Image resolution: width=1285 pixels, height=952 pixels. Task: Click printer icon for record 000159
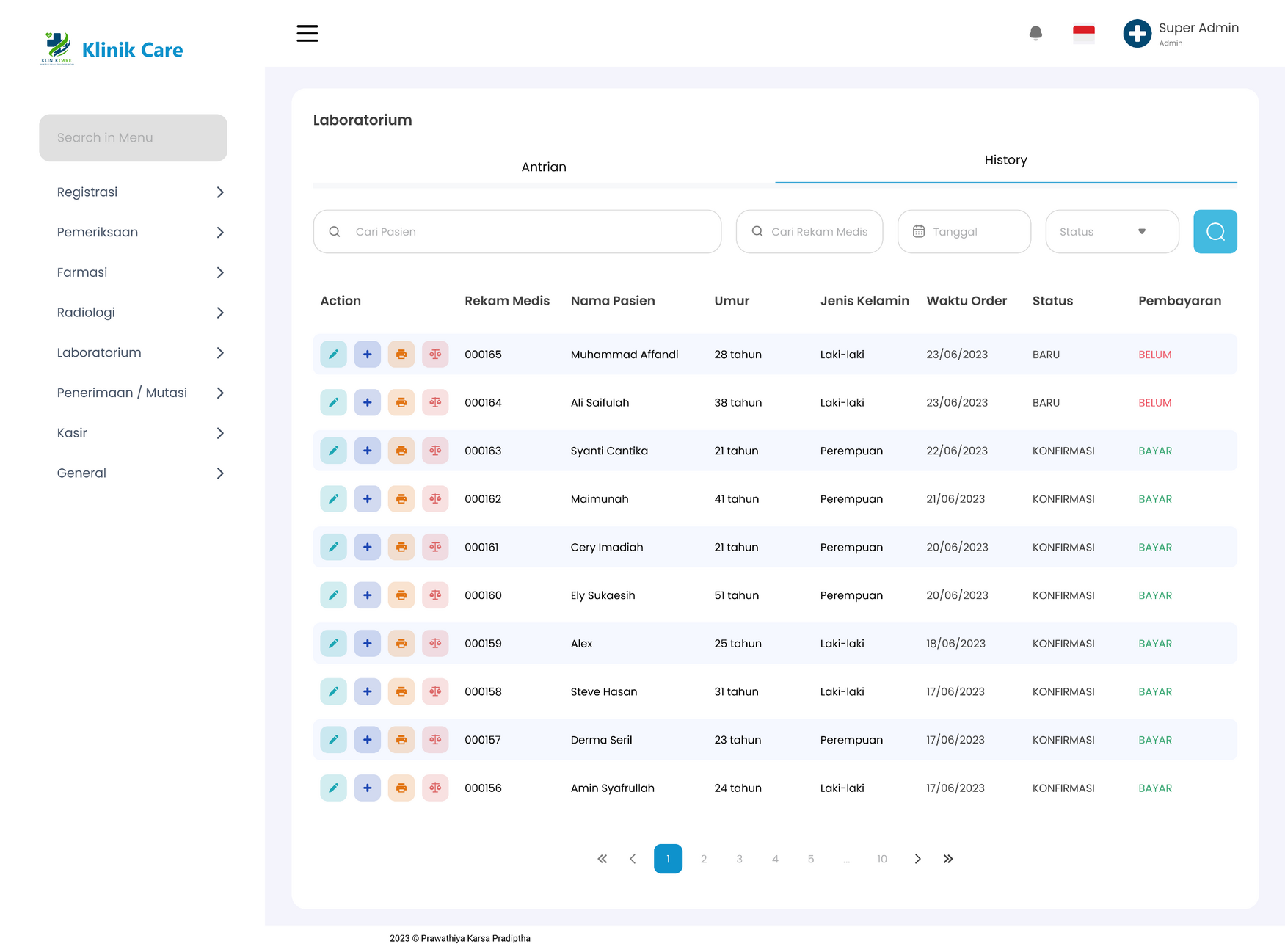(x=401, y=644)
